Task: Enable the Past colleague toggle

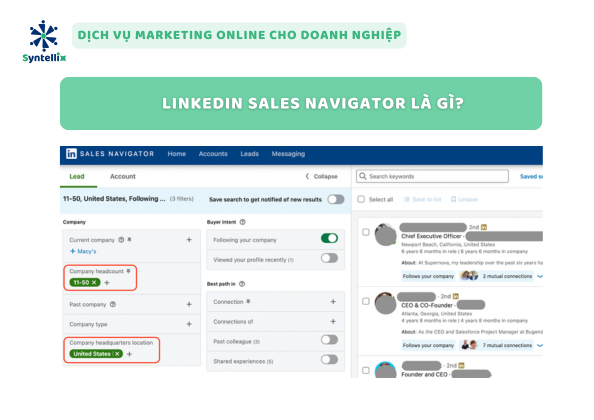Action: pos(329,340)
